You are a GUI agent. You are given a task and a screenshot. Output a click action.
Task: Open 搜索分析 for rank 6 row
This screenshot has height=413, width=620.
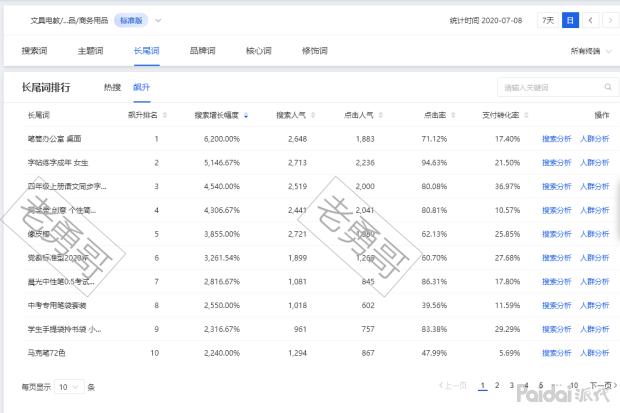pyautogui.click(x=556, y=258)
